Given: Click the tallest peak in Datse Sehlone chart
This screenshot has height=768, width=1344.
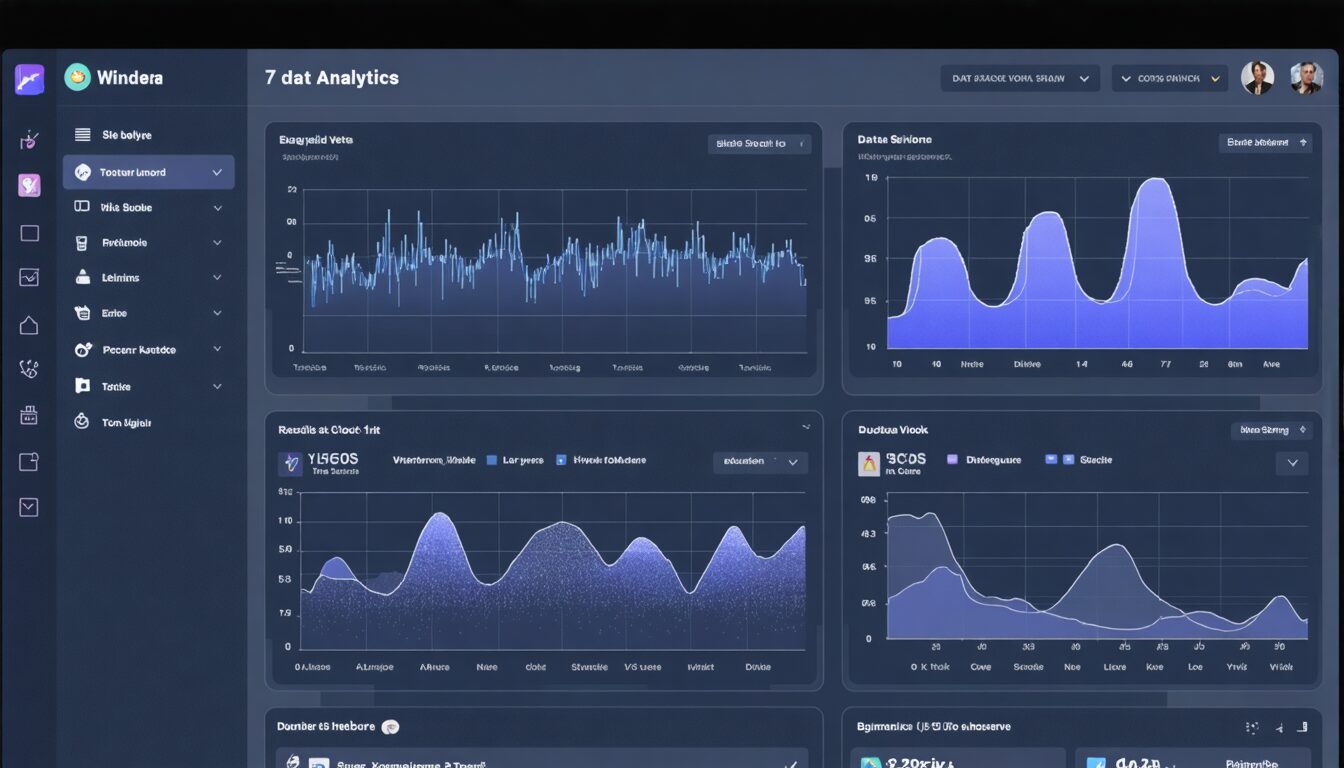Looking at the screenshot, I should (1155, 180).
